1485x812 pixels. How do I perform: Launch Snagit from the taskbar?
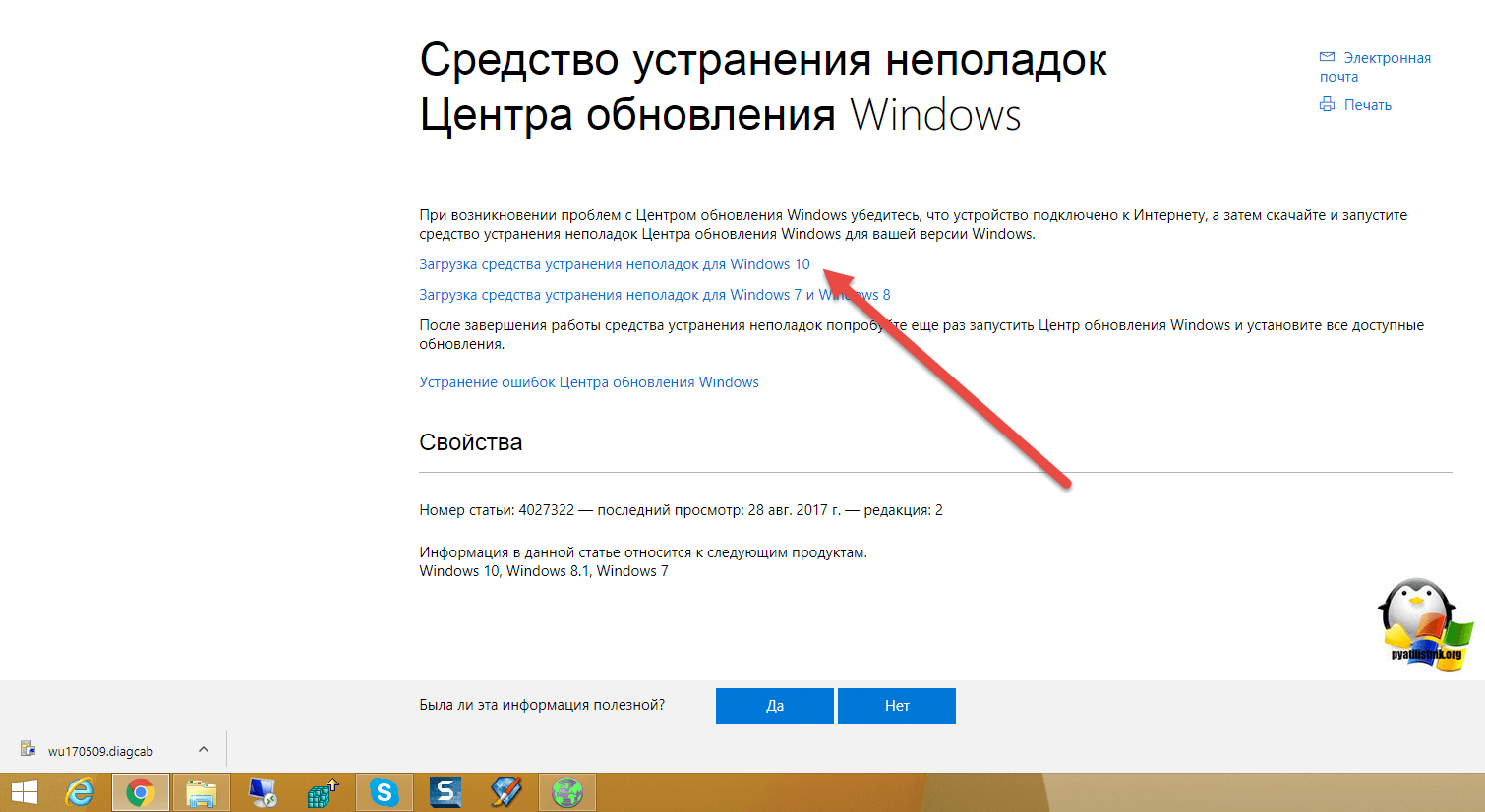coord(445,792)
